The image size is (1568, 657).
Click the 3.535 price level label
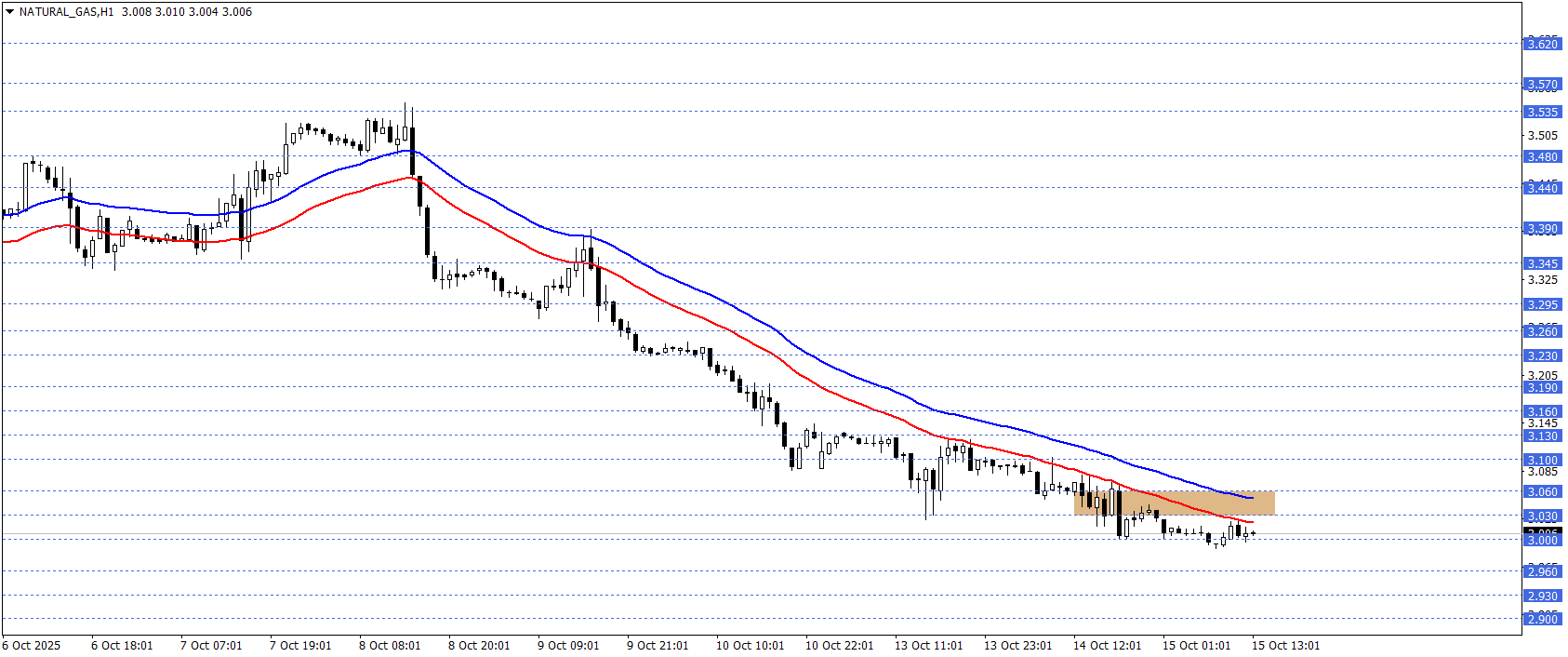[1543, 113]
